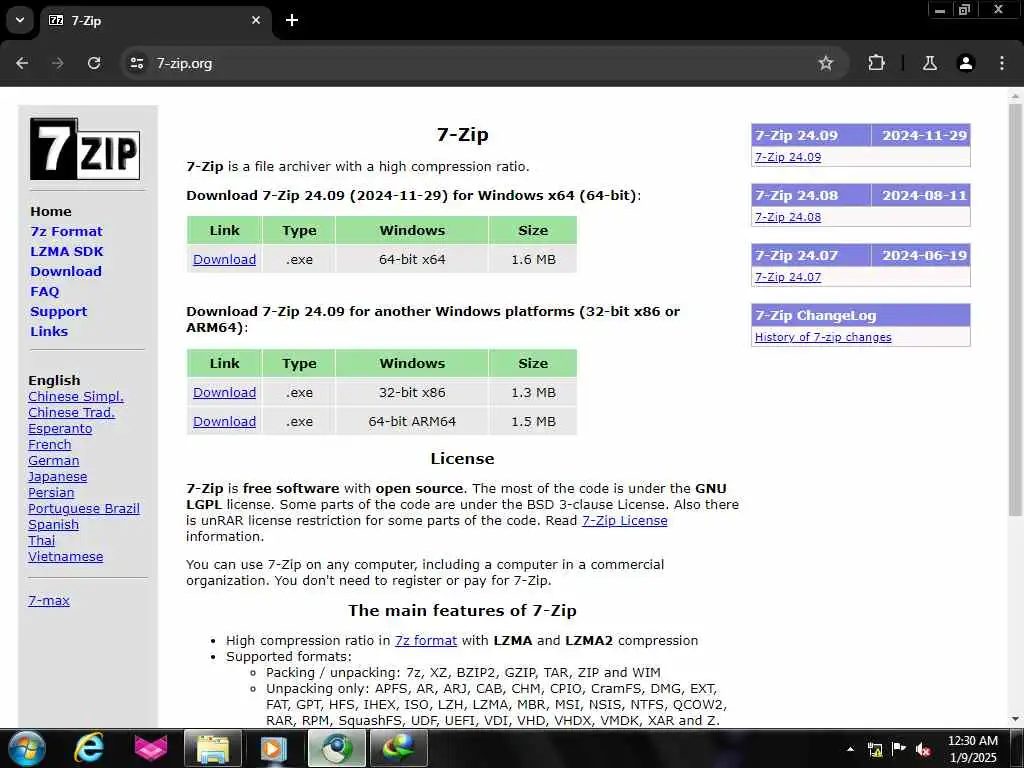The height and width of the screenshot is (768, 1024).
Task: Open the LZMA SDK sidebar link
Action: [67, 251]
